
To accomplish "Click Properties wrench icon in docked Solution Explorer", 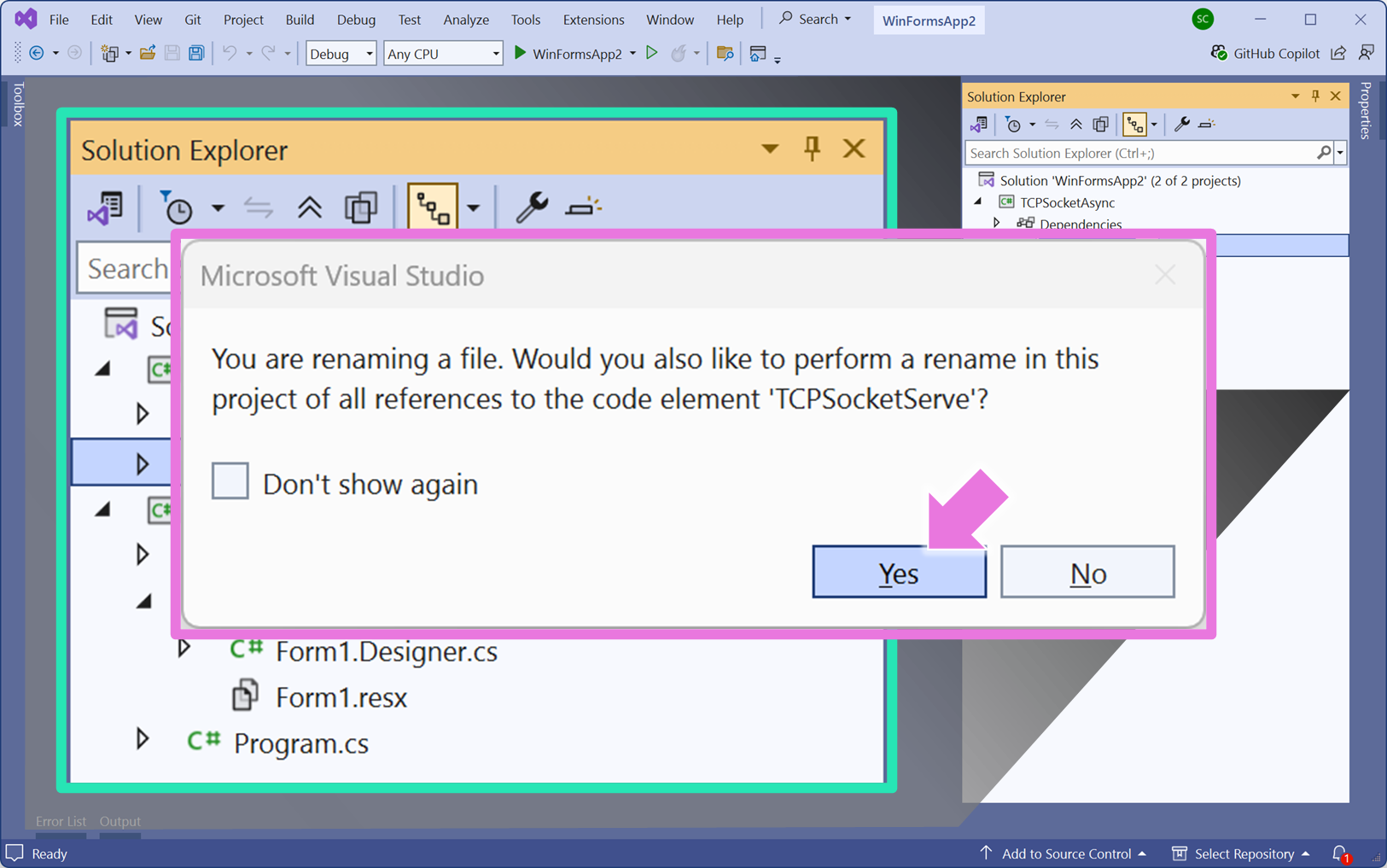I will (1181, 125).
